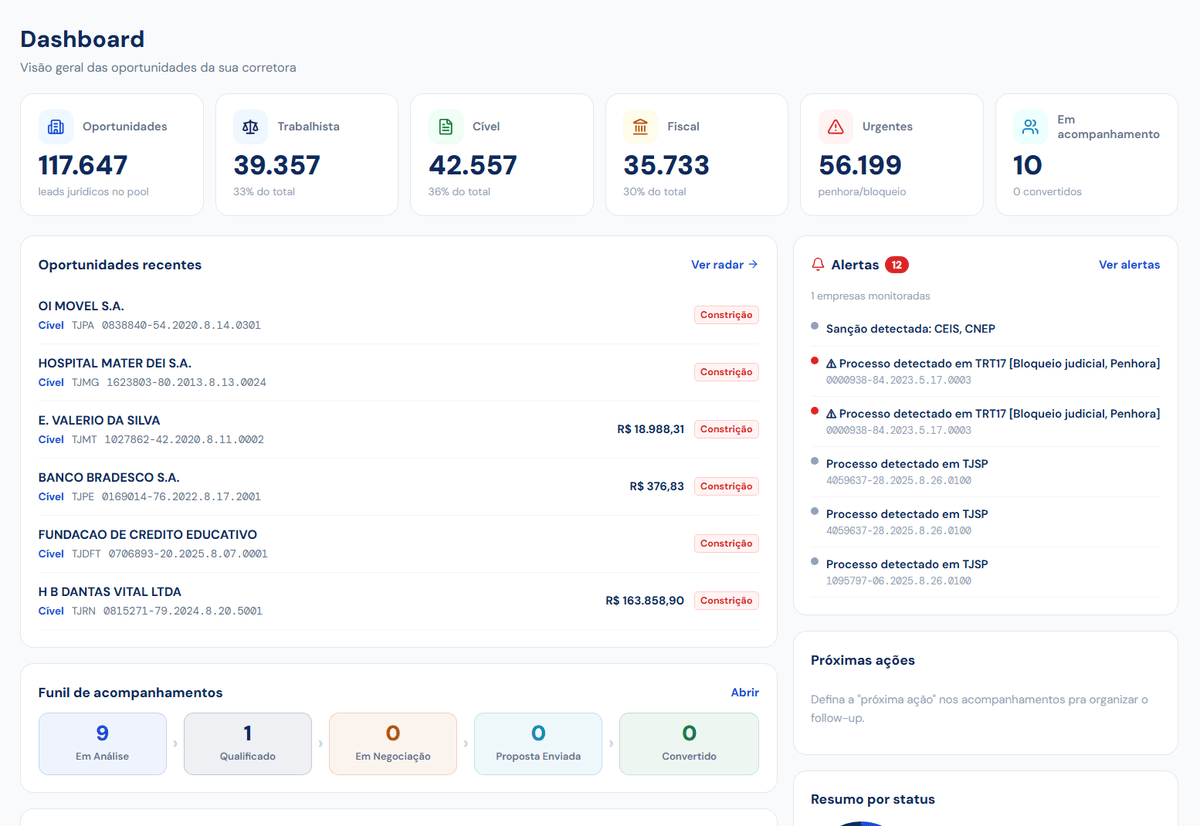Click Abrir in Funil de acompanhamentos
This screenshot has width=1200, height=826.
tap(745, 692)
